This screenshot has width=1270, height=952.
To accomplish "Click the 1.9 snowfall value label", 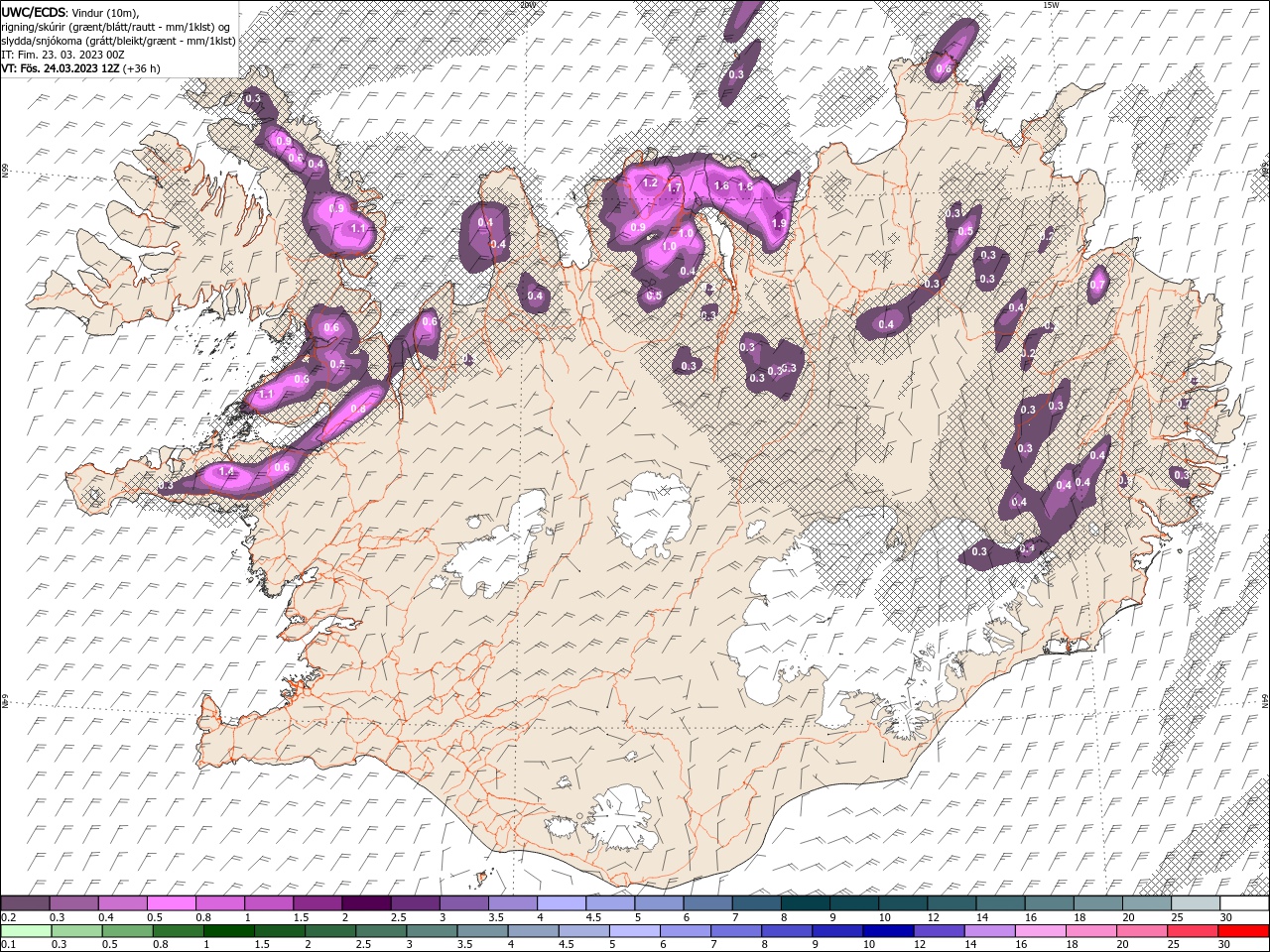I will coord(779,224).
